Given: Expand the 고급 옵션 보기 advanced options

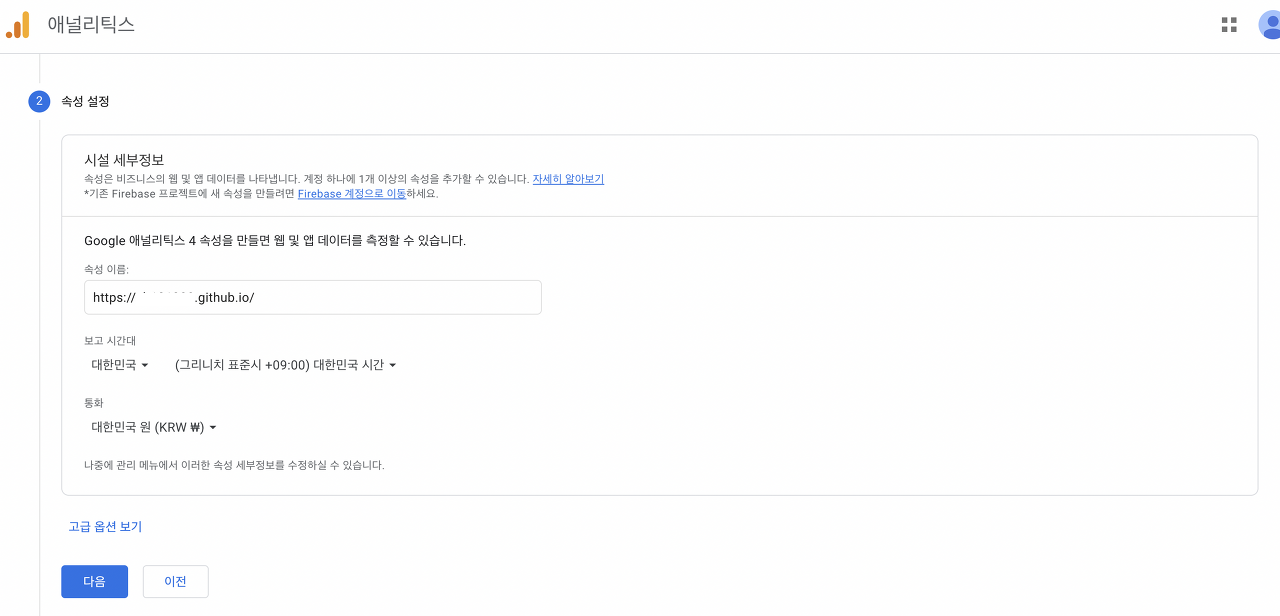Looking at the screenshot, I should (105, 527).
